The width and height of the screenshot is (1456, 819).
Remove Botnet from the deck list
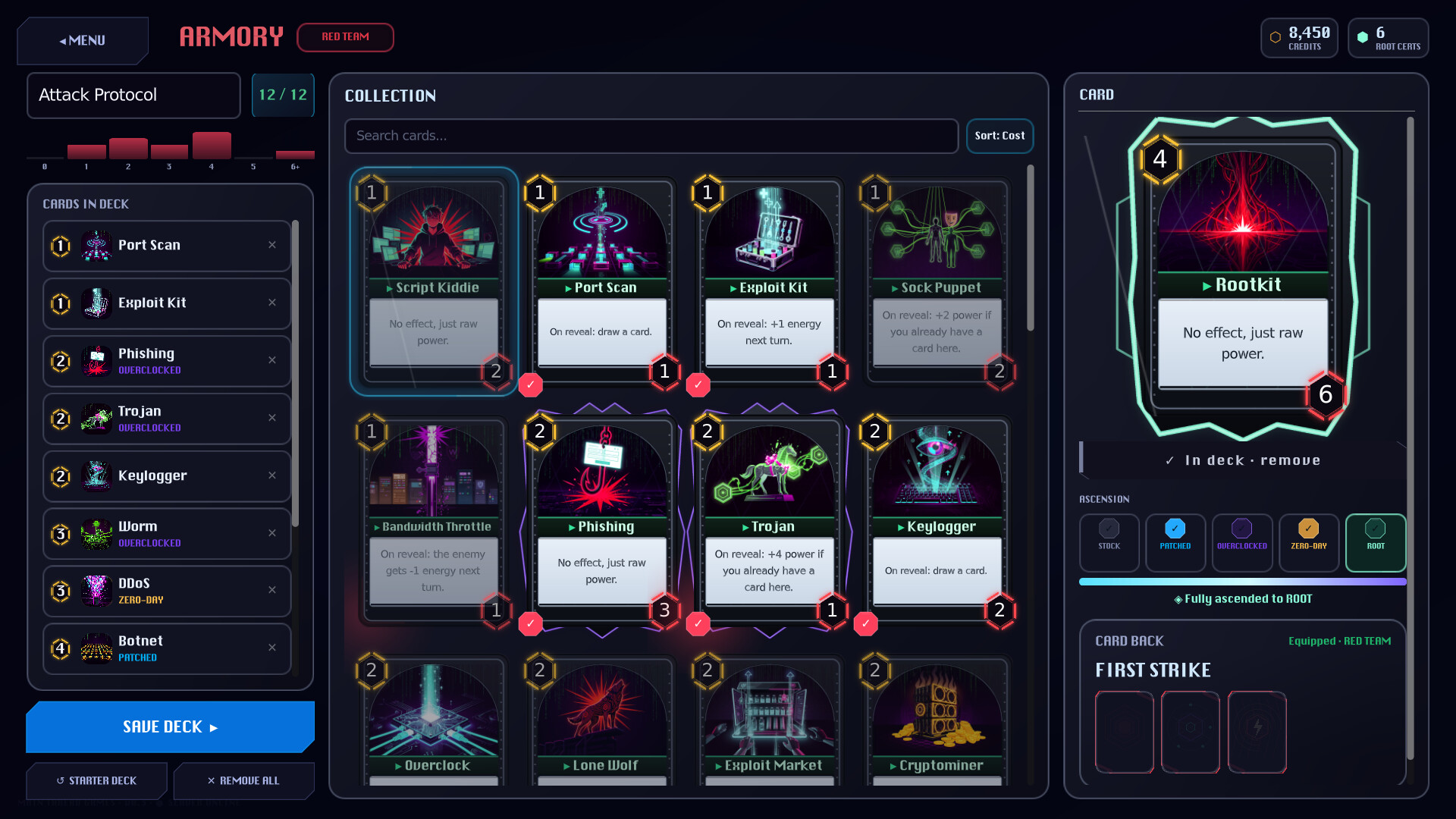271,648
